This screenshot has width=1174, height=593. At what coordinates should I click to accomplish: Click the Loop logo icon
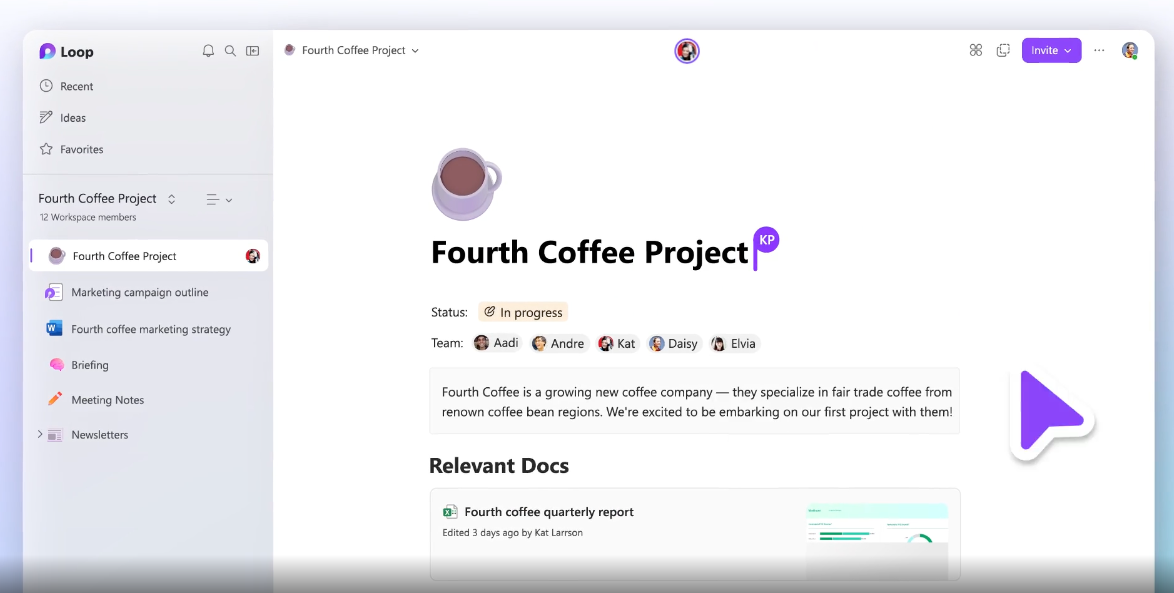pyautogui.click(x=47, y=51)
